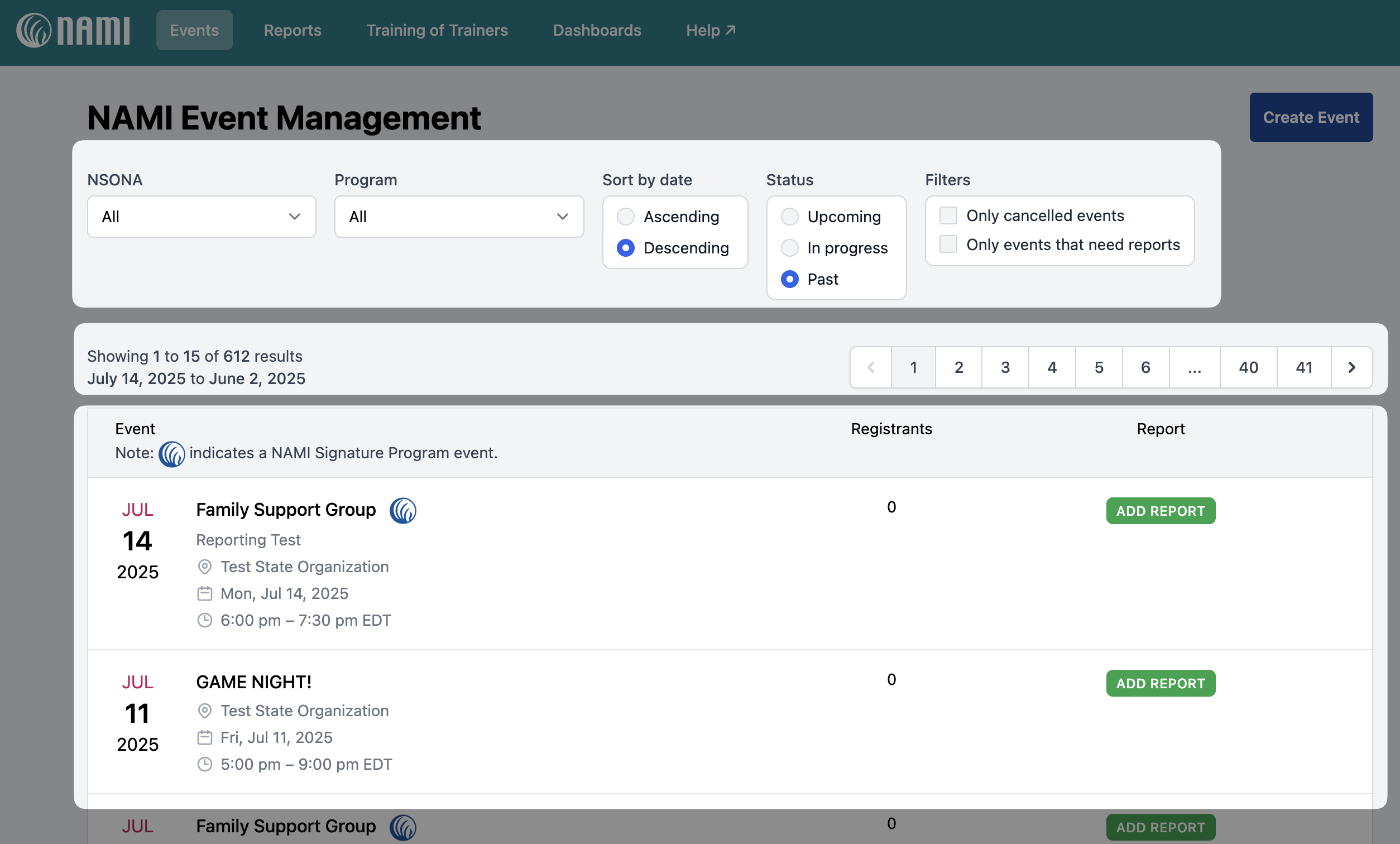The image size is (1400, 844).
Task: Click signature icon next to Jul 14 Family Support Group
Action: 403,510
